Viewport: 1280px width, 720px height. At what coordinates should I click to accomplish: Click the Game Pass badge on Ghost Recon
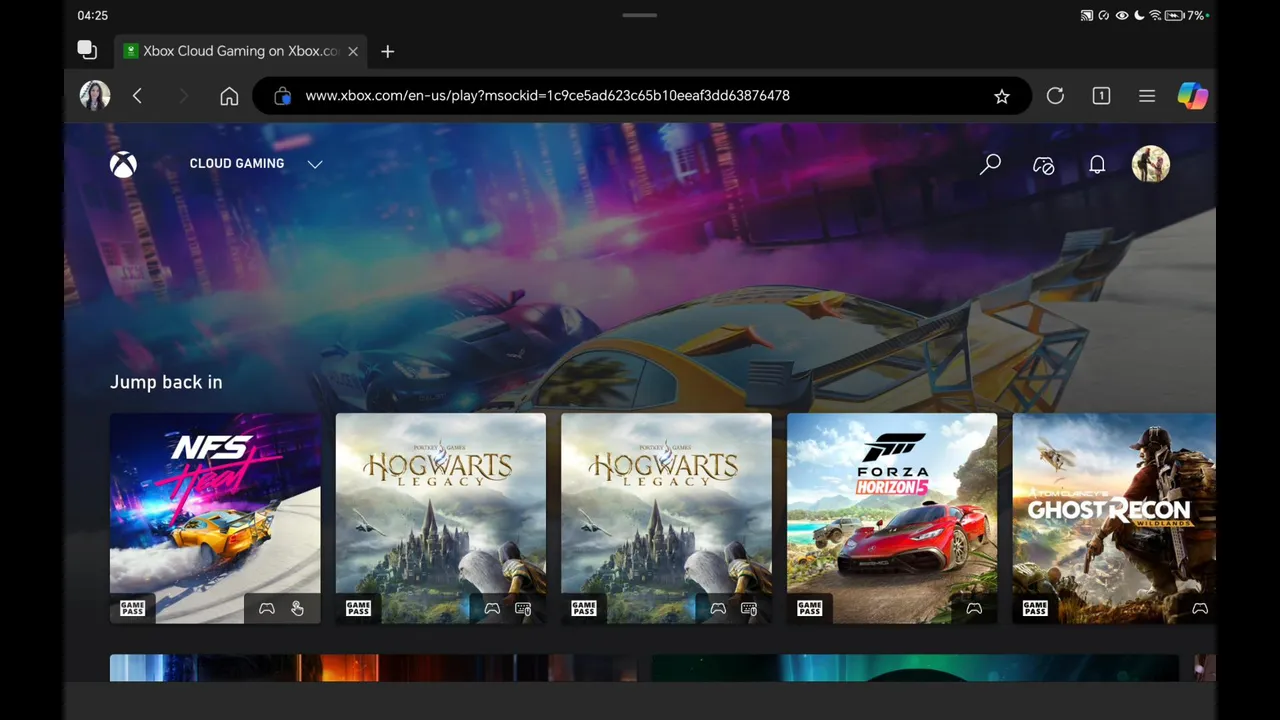(x=1035, y=608)
